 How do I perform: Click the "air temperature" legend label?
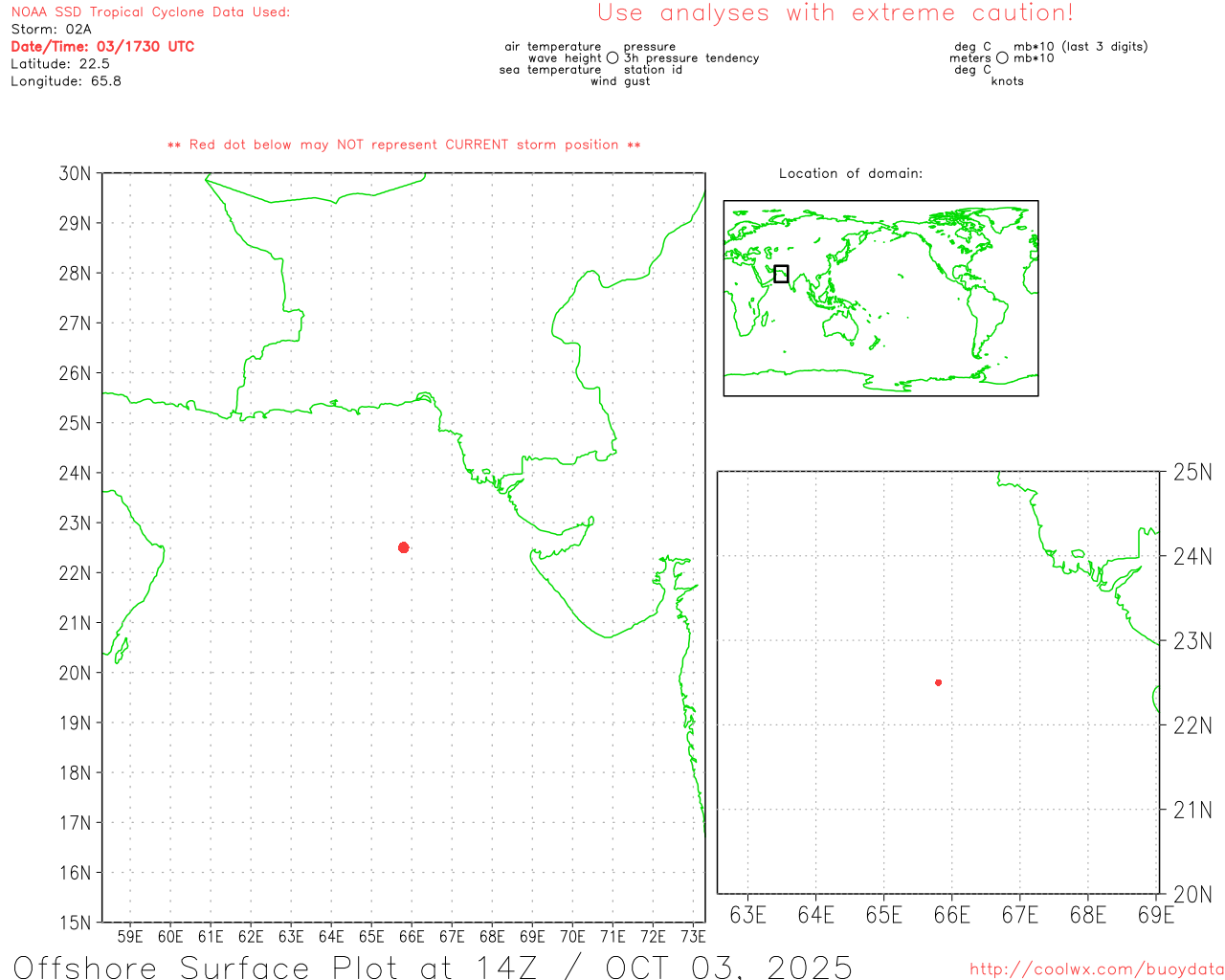tap(553, 47)
